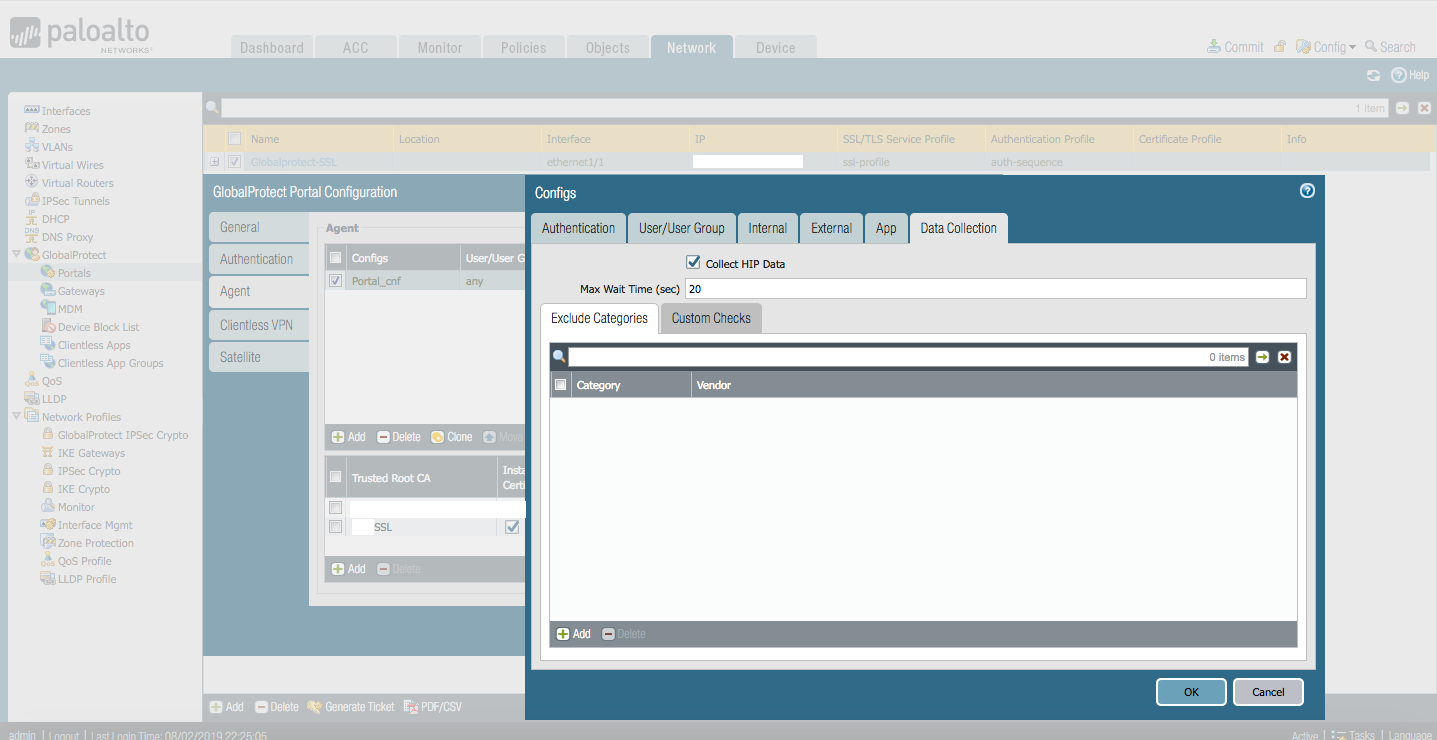The image size is (1437, 740).
Task: Collapse the GlobalProtect tree node
Action: click(x=16, y=255)
